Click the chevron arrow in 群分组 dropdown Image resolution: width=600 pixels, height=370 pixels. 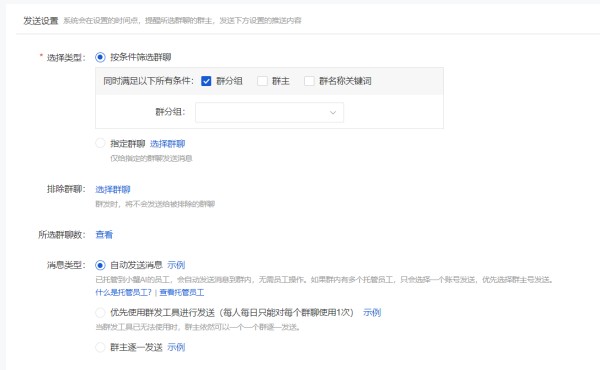coord(333,112)
